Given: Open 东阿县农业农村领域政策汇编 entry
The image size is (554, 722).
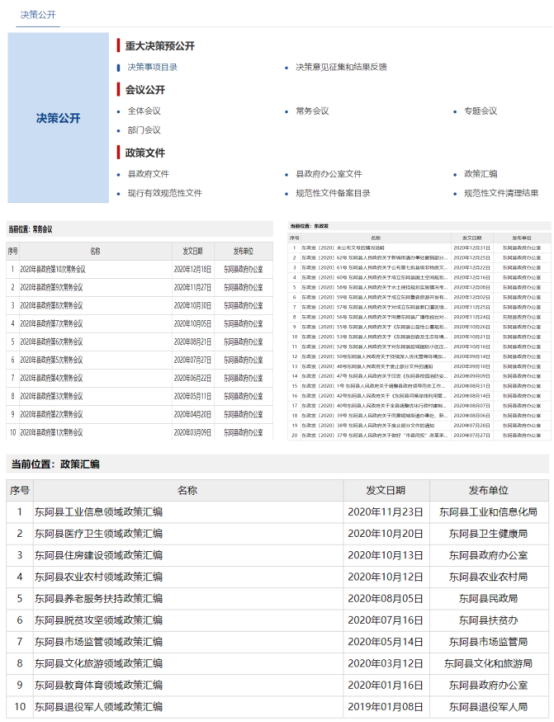Looking at the screenshot, I should click(99, 577).
